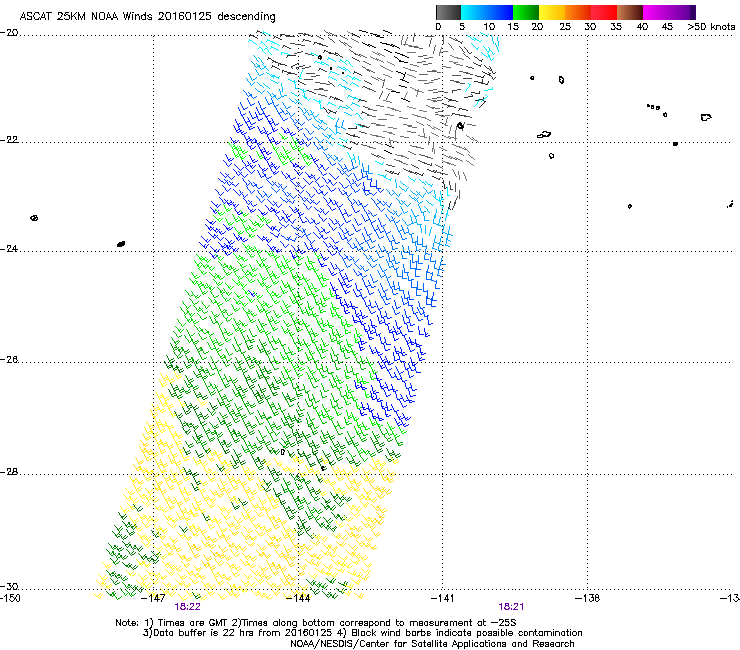Click the 'NOAA/NESDIS/Center for Satellite Applications and Research' credit
740x650 pixels.
click(432, 644)
